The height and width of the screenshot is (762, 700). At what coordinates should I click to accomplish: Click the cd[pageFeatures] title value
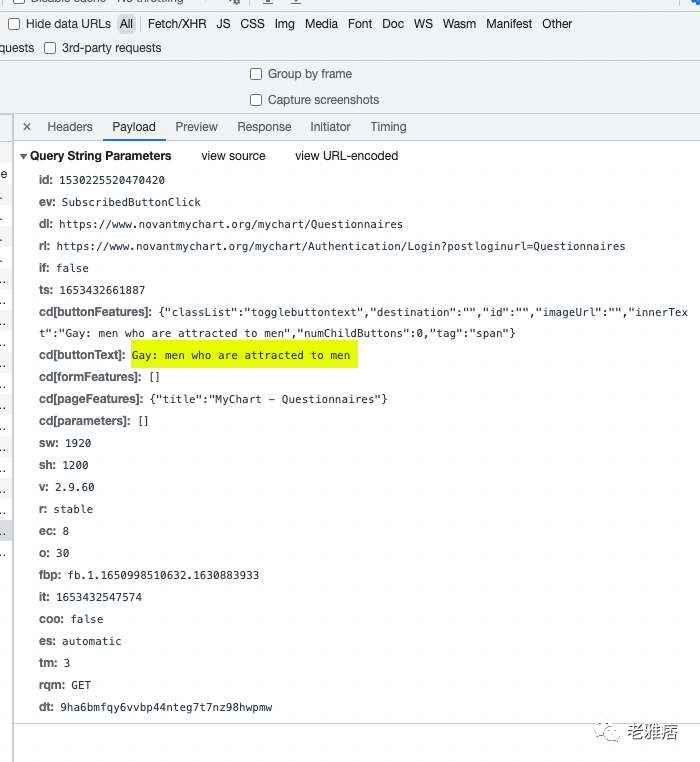[269, 399]
